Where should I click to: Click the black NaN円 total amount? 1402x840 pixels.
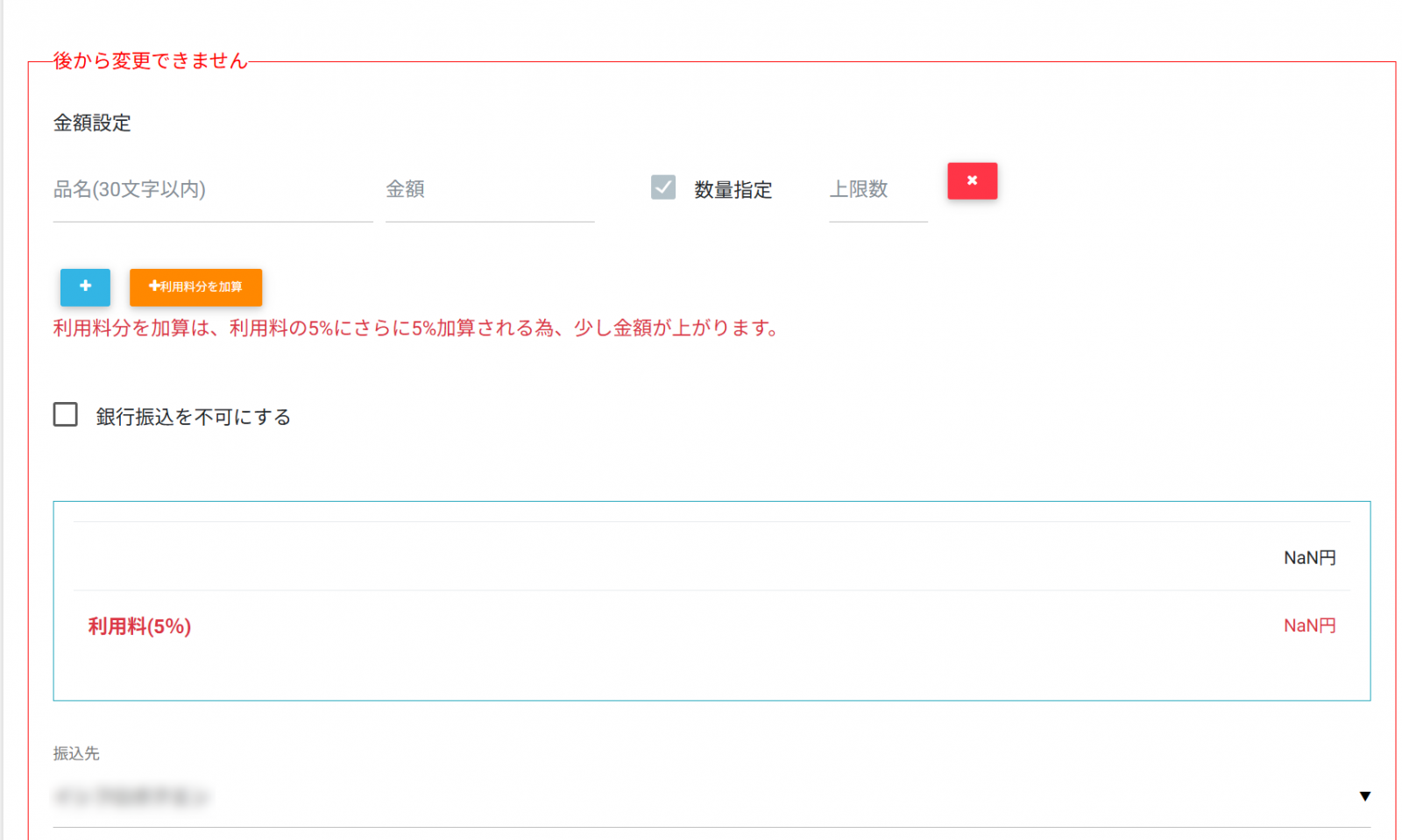point(1309,558)
